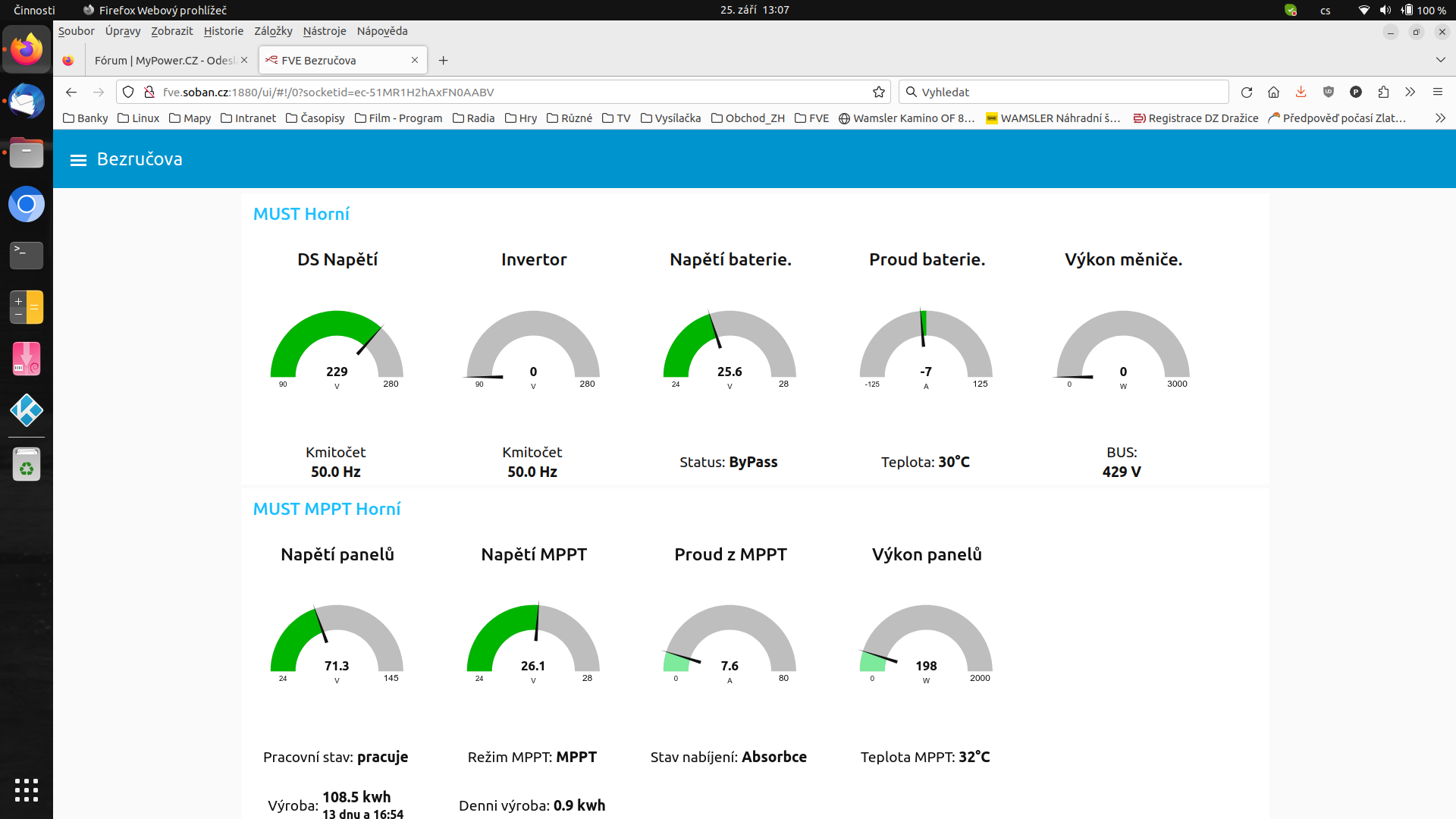Go back to the previous page
This screenshot has width=1456, height=819.
(x=71, y=93)
